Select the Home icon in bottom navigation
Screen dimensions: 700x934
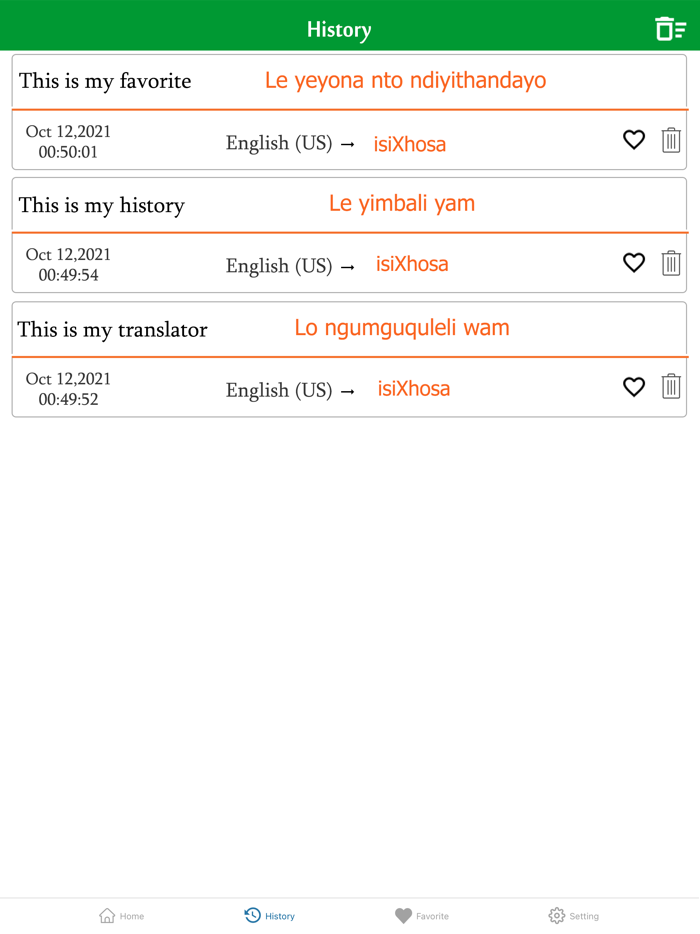pyautogui.click(x=121, y=915)
